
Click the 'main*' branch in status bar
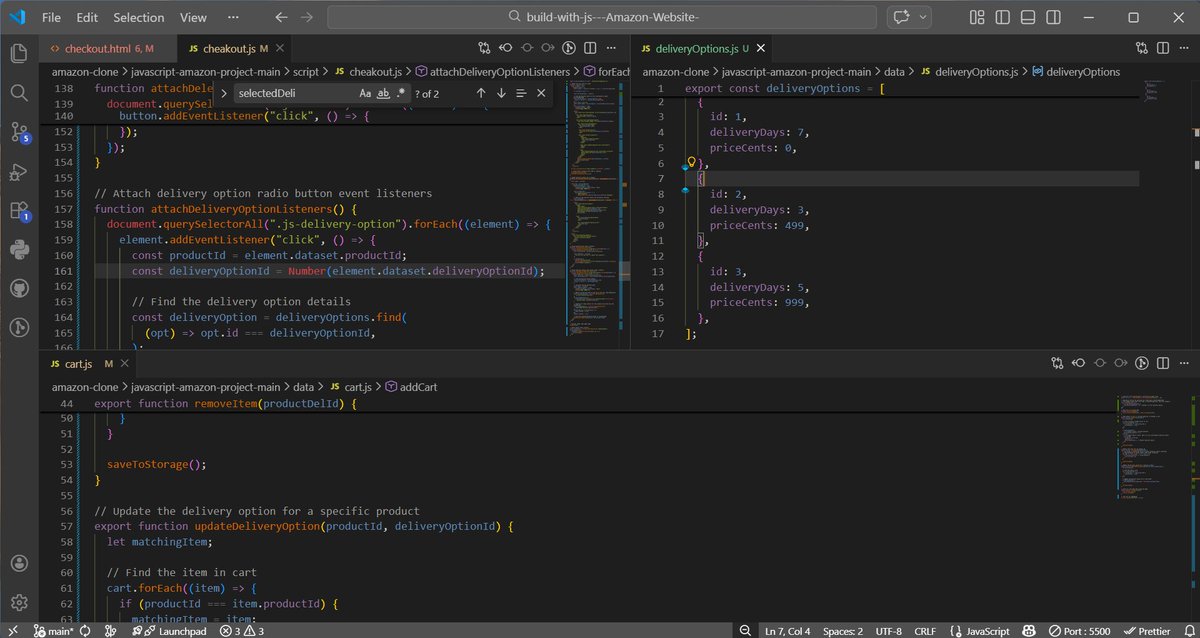pyautogui.click(x=55, y=631)
